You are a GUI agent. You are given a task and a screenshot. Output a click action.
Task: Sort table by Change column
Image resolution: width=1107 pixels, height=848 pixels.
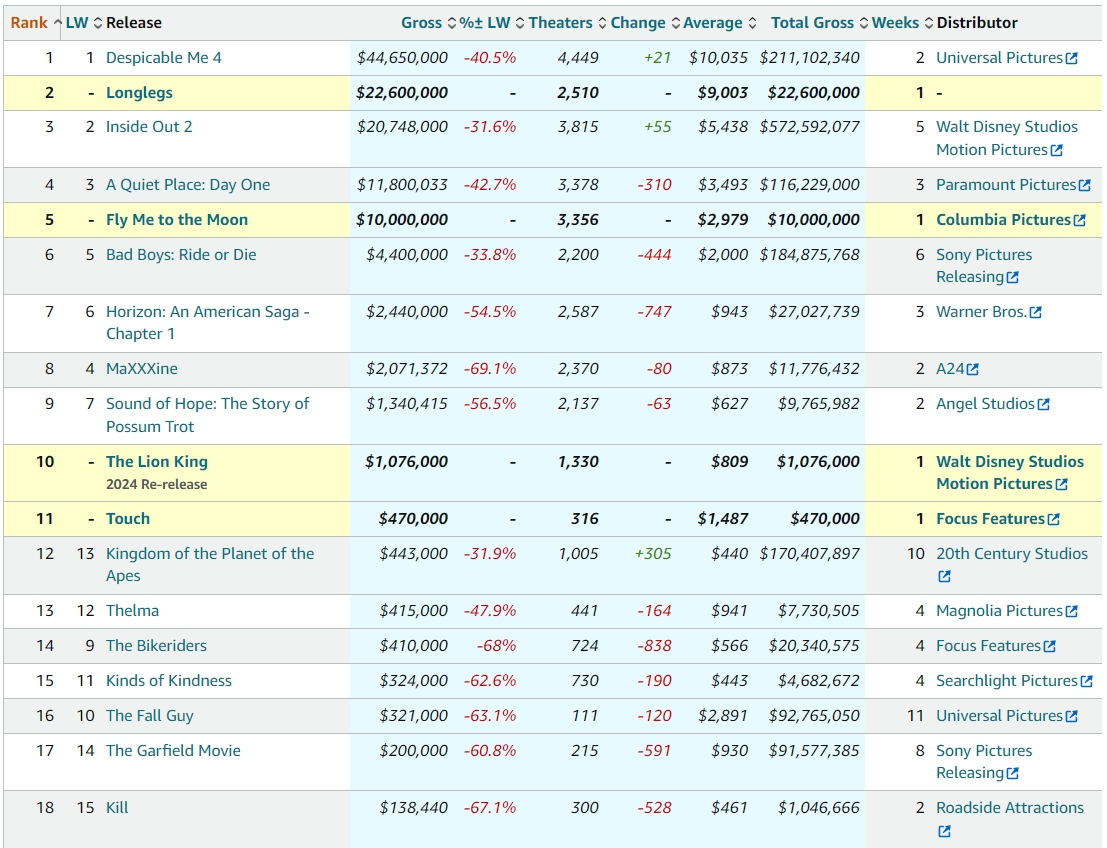645,23
